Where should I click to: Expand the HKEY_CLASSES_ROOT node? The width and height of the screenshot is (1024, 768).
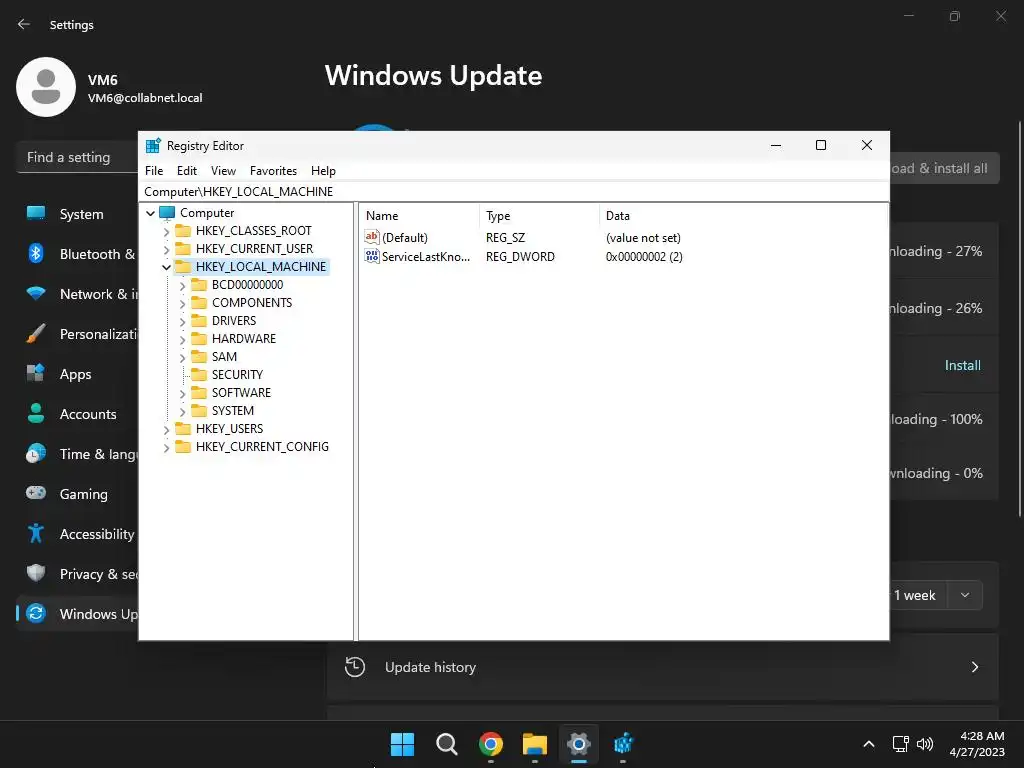coord(167,231)
